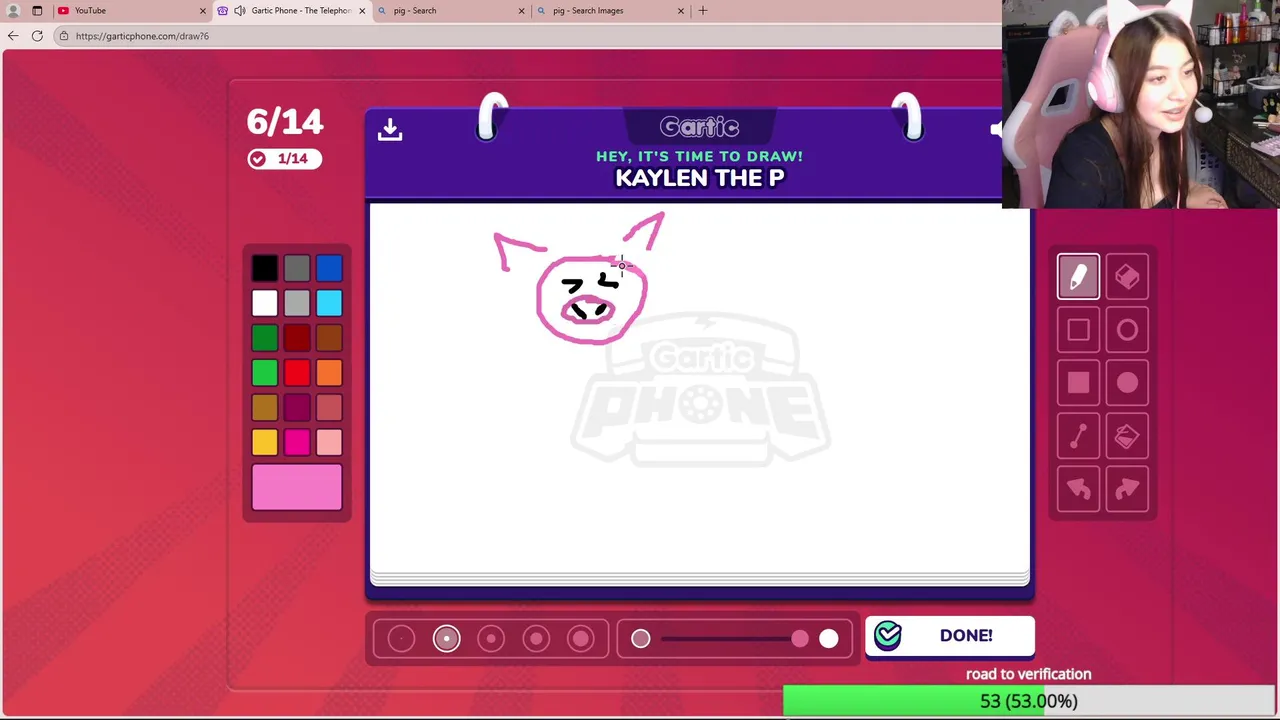The image size is (1280, 720).
Task: Select the empty rectangle shape tool
Action: (1078, 330)
